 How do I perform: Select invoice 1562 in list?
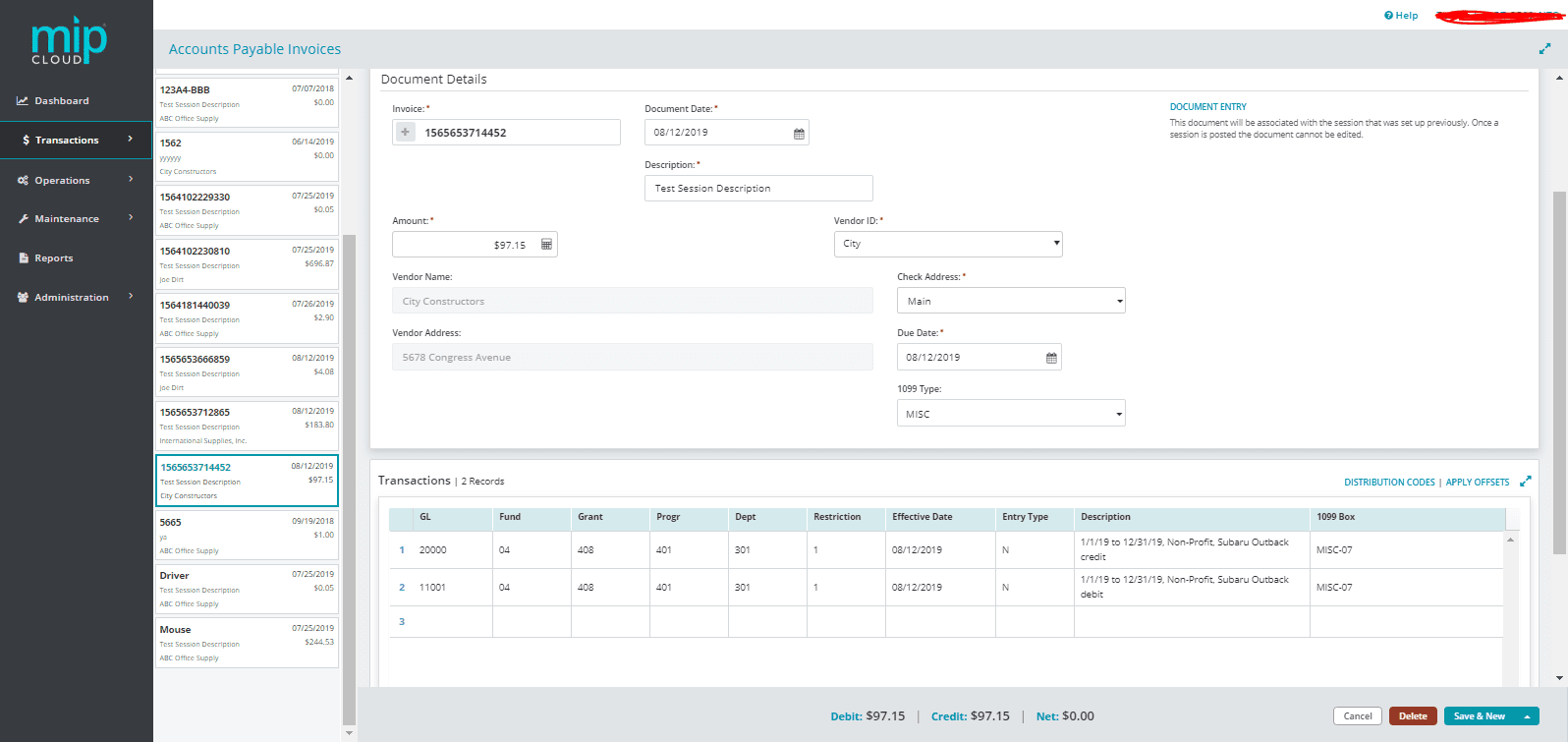coord(247,156)
